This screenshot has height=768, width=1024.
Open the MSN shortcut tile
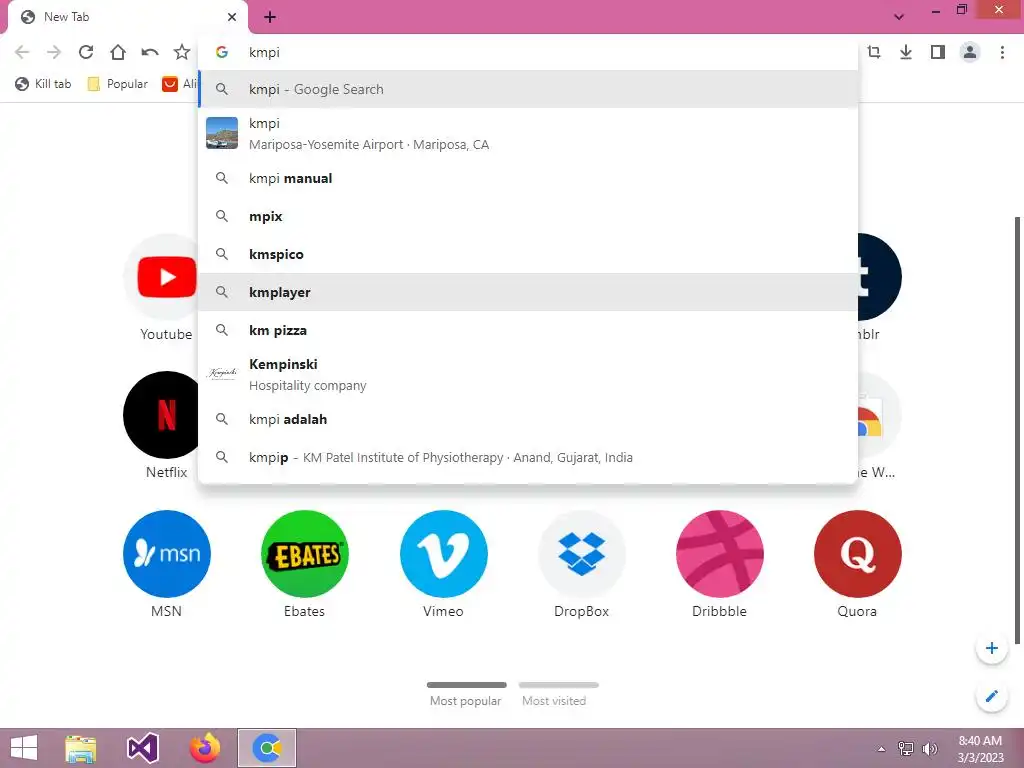click(x=167, y=554)
